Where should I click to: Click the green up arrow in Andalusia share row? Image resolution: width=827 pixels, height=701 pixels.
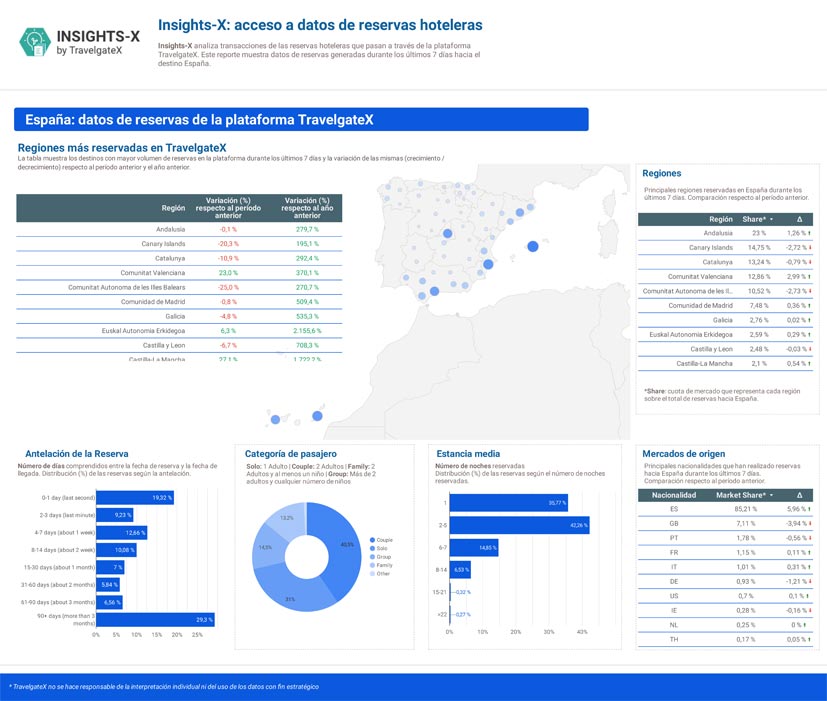coord(809,233)
